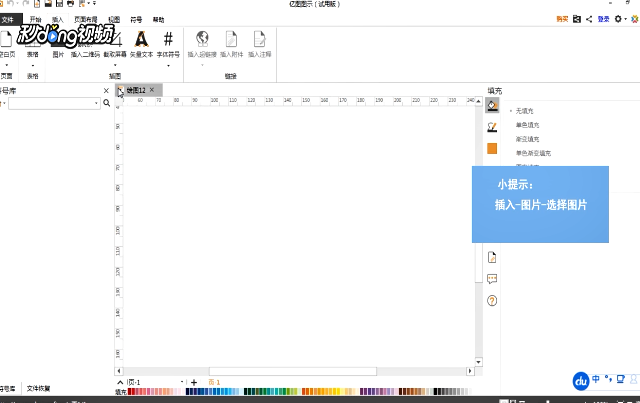Click the undo arrow in quick access toolbar
Screen dimensions: 640x403
point(11,3)
